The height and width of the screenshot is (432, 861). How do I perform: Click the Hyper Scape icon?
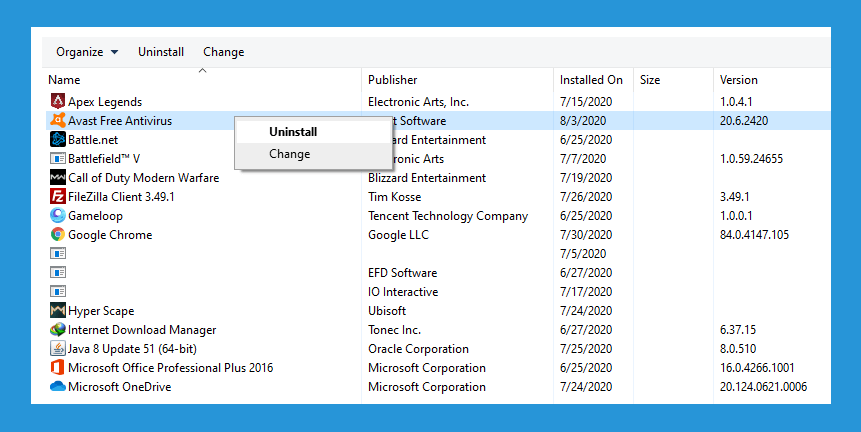point(58,310)
